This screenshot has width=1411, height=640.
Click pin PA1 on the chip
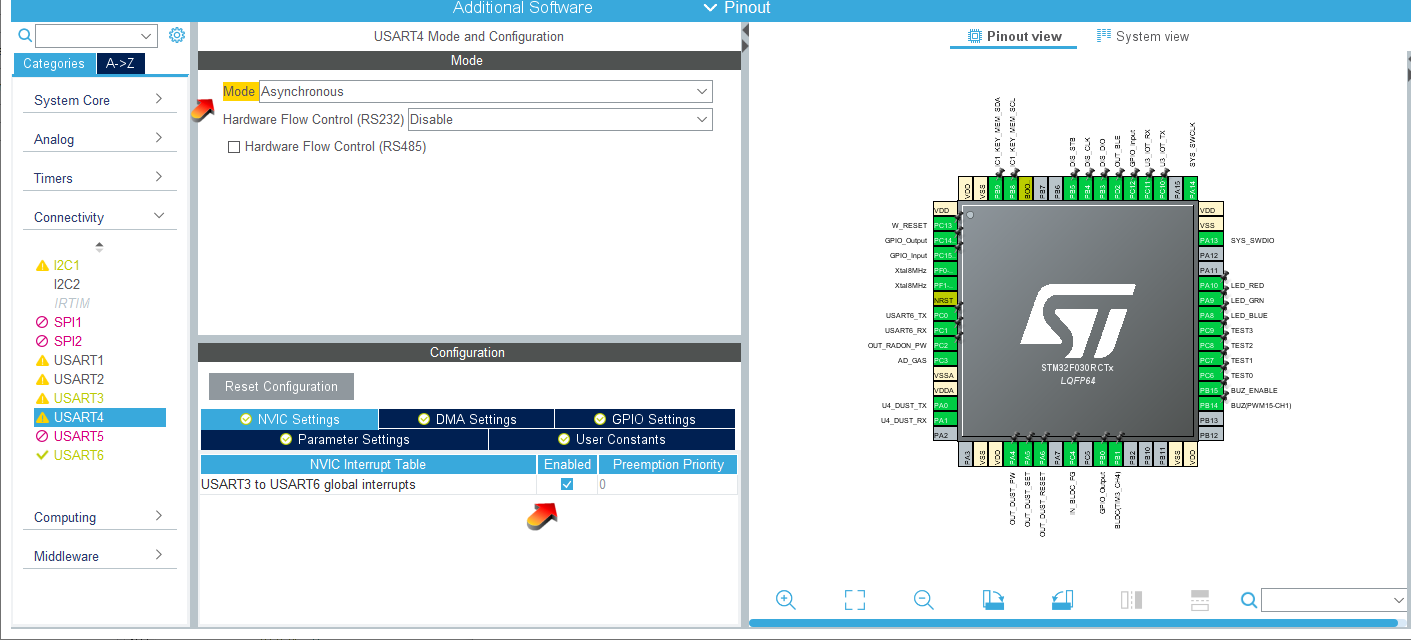[x=945, y=420]
